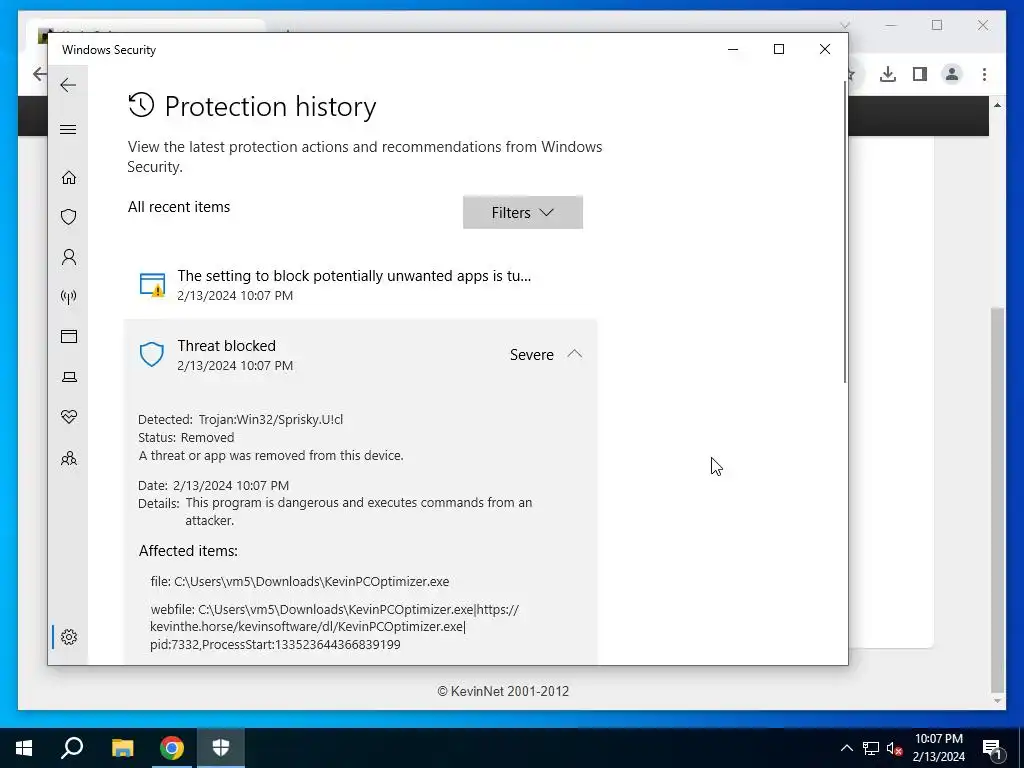Toggle the Chrome side panel icon

[x=920, y=74]
